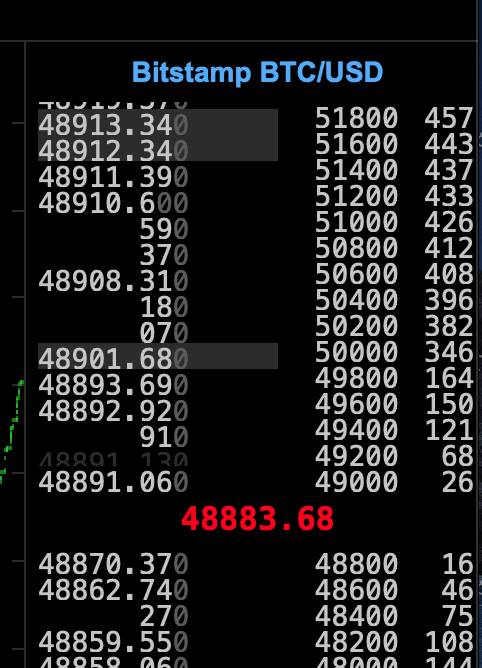Click the 48870.370 top bid
Screen dimensions: 482x668
[113, 564]
